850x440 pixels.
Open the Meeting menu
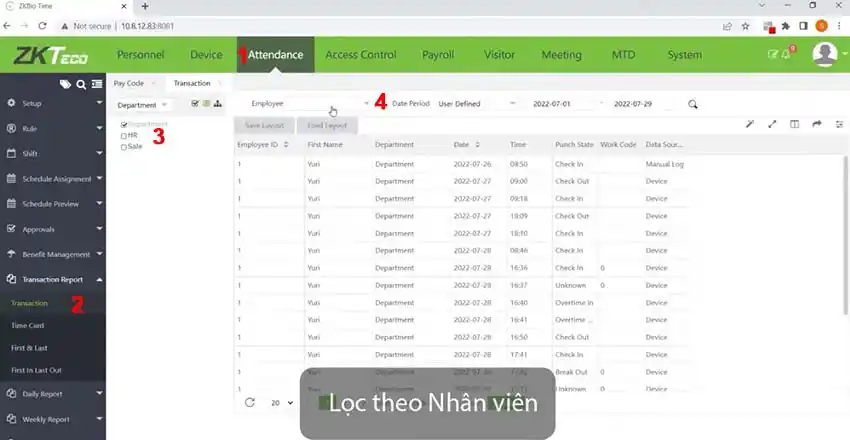561,55
